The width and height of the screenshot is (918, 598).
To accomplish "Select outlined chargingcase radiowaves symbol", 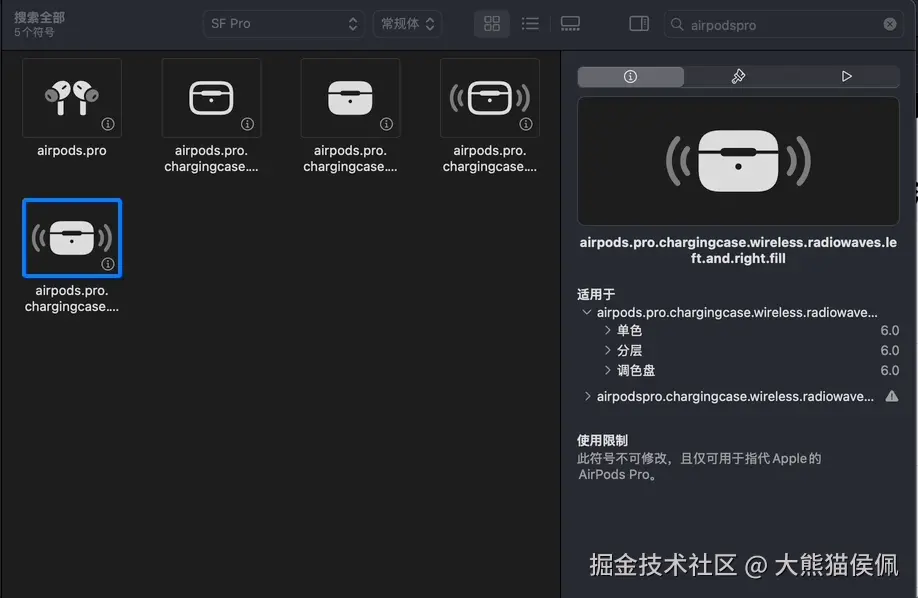I will pos(490,98).
